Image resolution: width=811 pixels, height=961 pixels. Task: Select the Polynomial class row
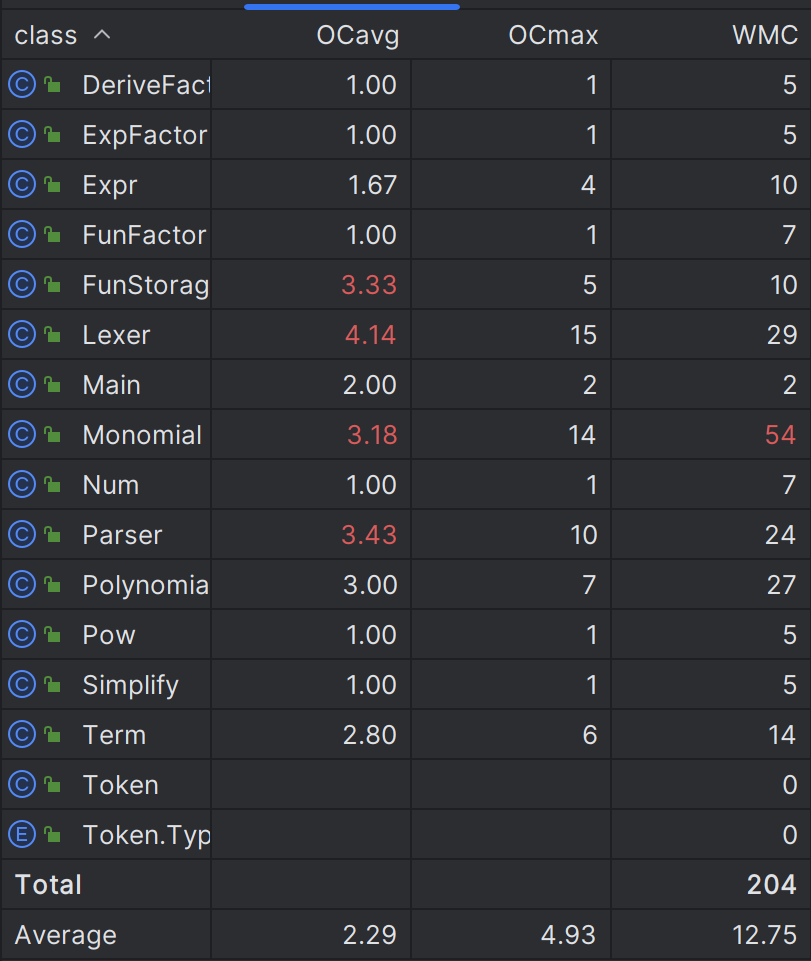405,585
